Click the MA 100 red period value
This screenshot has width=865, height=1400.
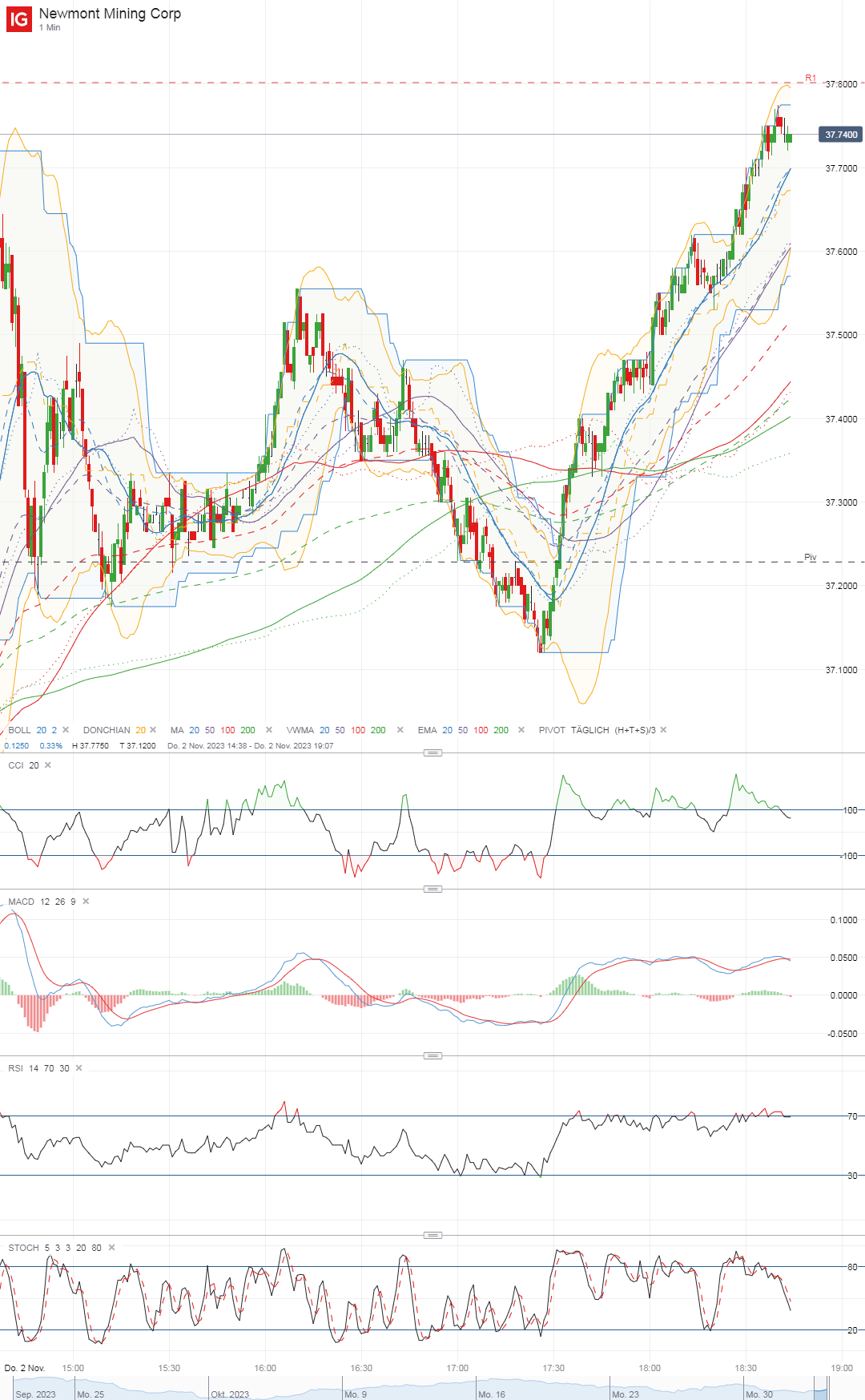click(228, 730)
